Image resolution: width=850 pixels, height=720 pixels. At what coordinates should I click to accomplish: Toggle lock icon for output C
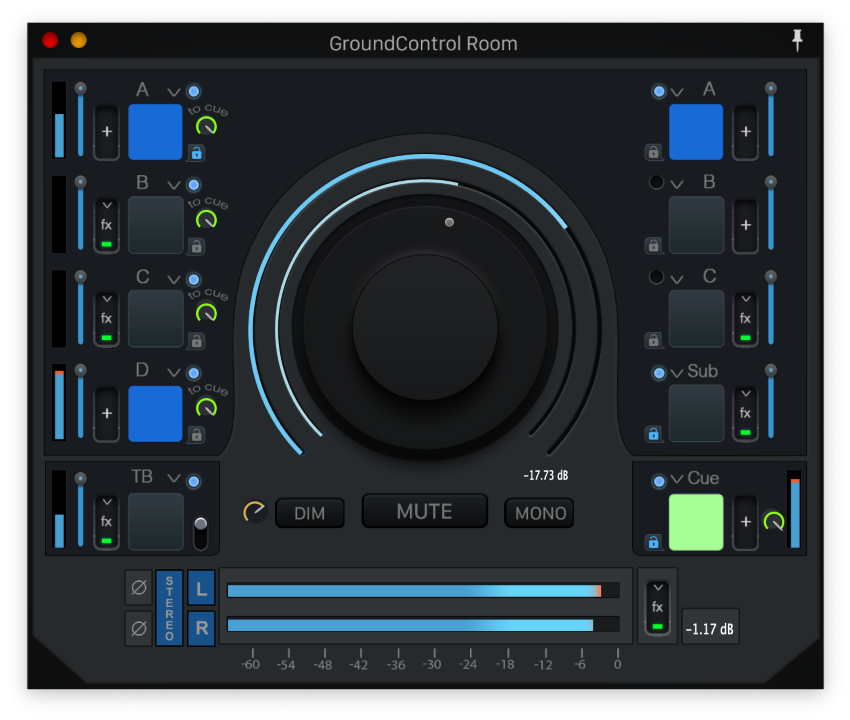pyautogui.click(x=653, y=340)
